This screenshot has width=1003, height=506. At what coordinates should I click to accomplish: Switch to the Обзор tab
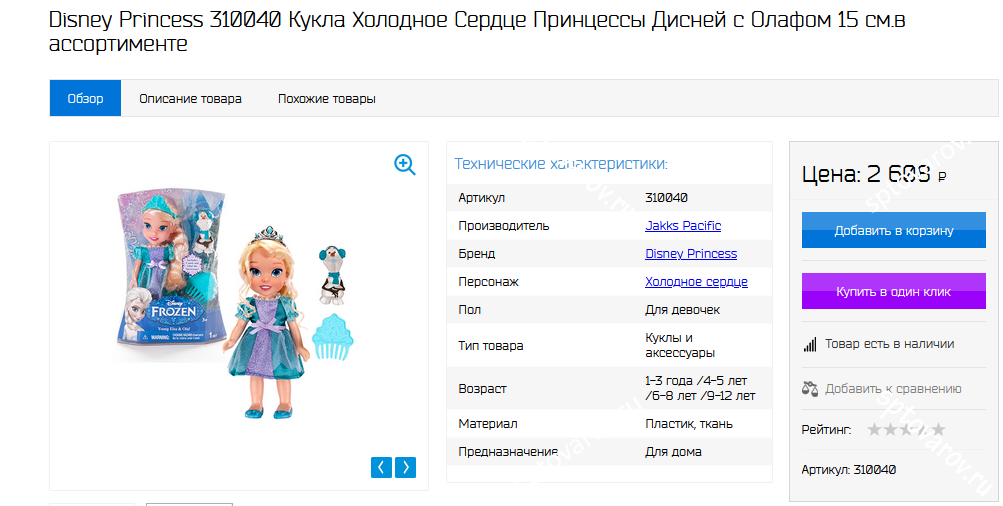click(85, 99)
